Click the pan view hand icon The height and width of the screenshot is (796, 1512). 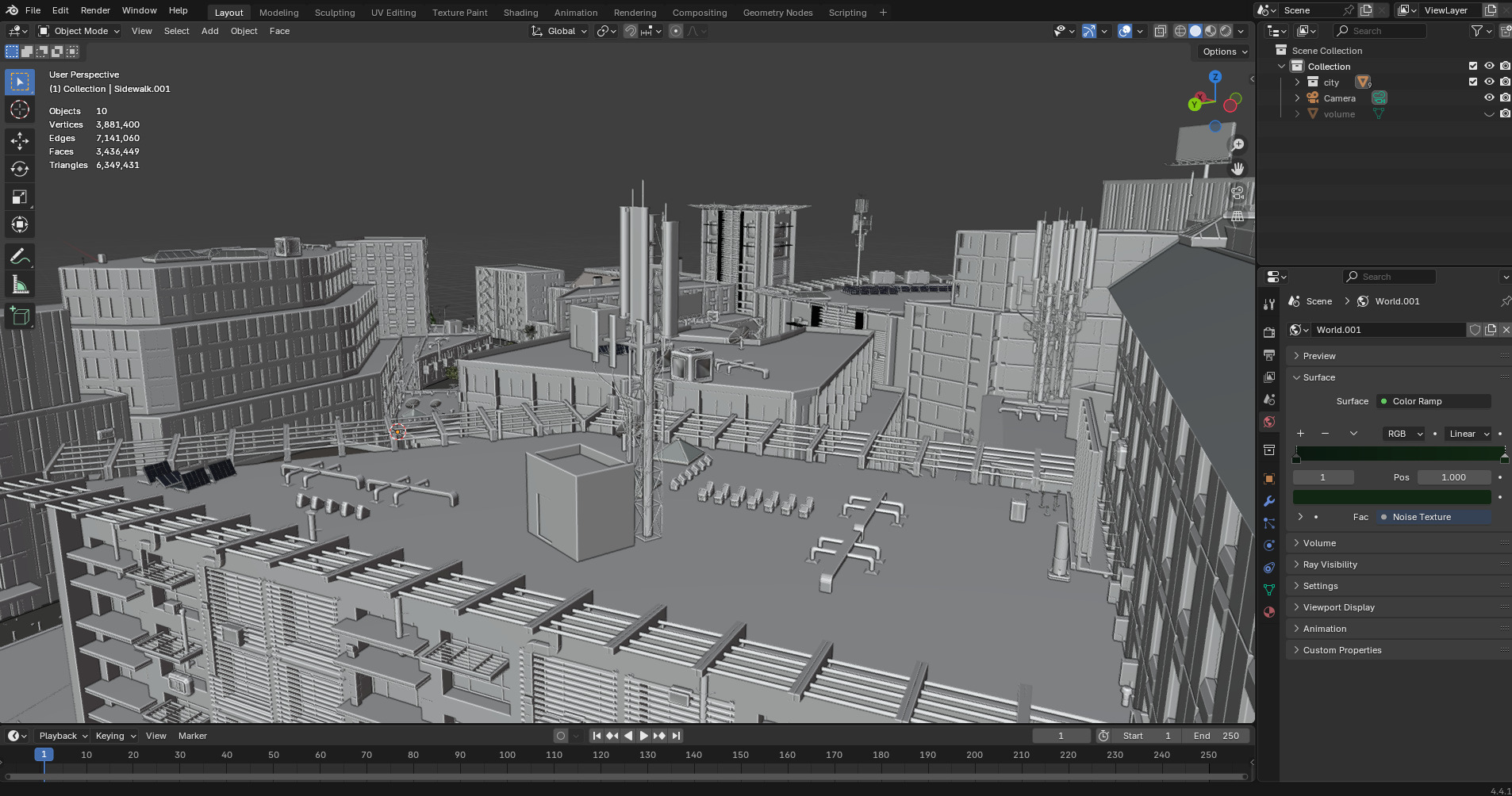click(1238, 169)
